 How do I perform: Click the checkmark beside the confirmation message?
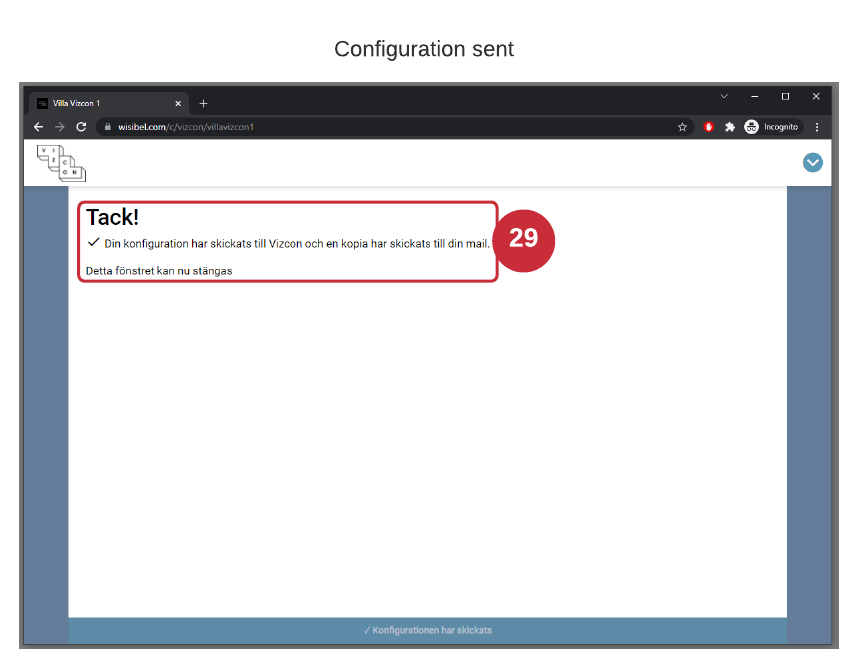point(94,242)
